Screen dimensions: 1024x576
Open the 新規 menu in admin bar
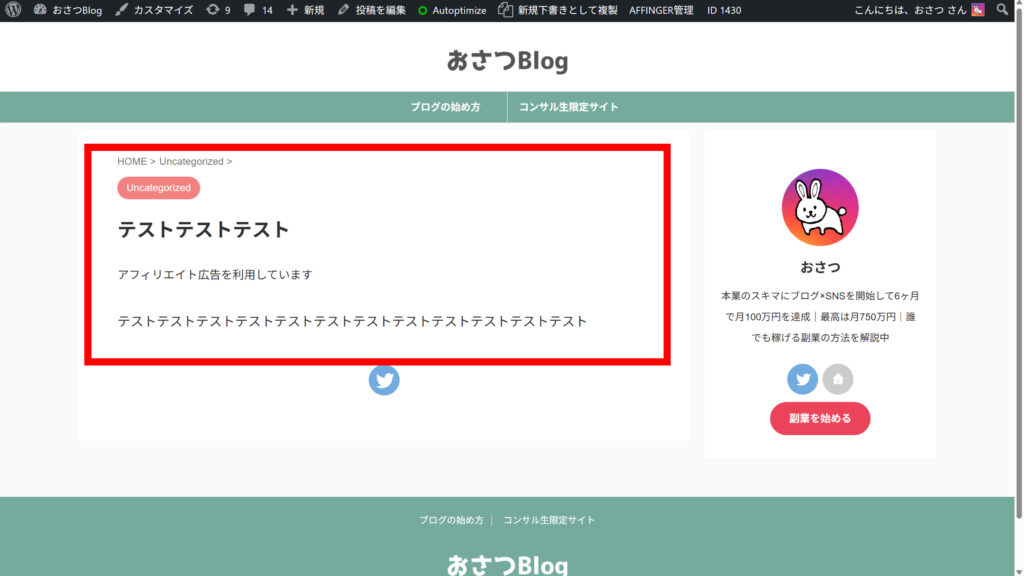306,10
